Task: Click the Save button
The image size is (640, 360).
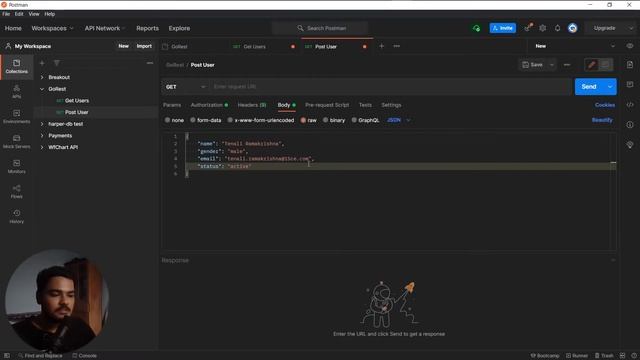Action: pyautogui.click(x=533, y=64)
